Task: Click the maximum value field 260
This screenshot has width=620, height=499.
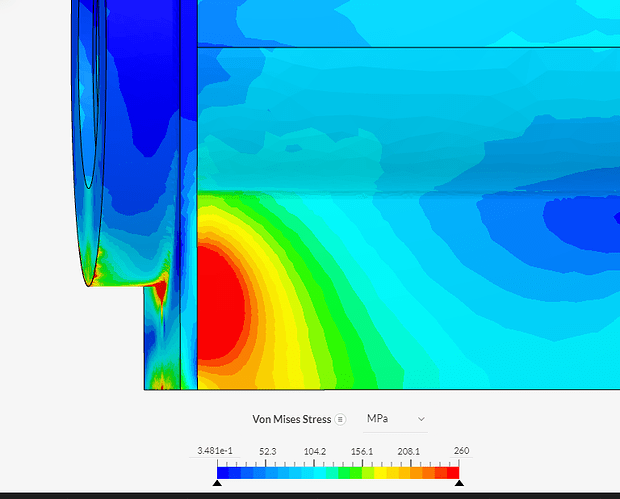Action: pos(461,451)
